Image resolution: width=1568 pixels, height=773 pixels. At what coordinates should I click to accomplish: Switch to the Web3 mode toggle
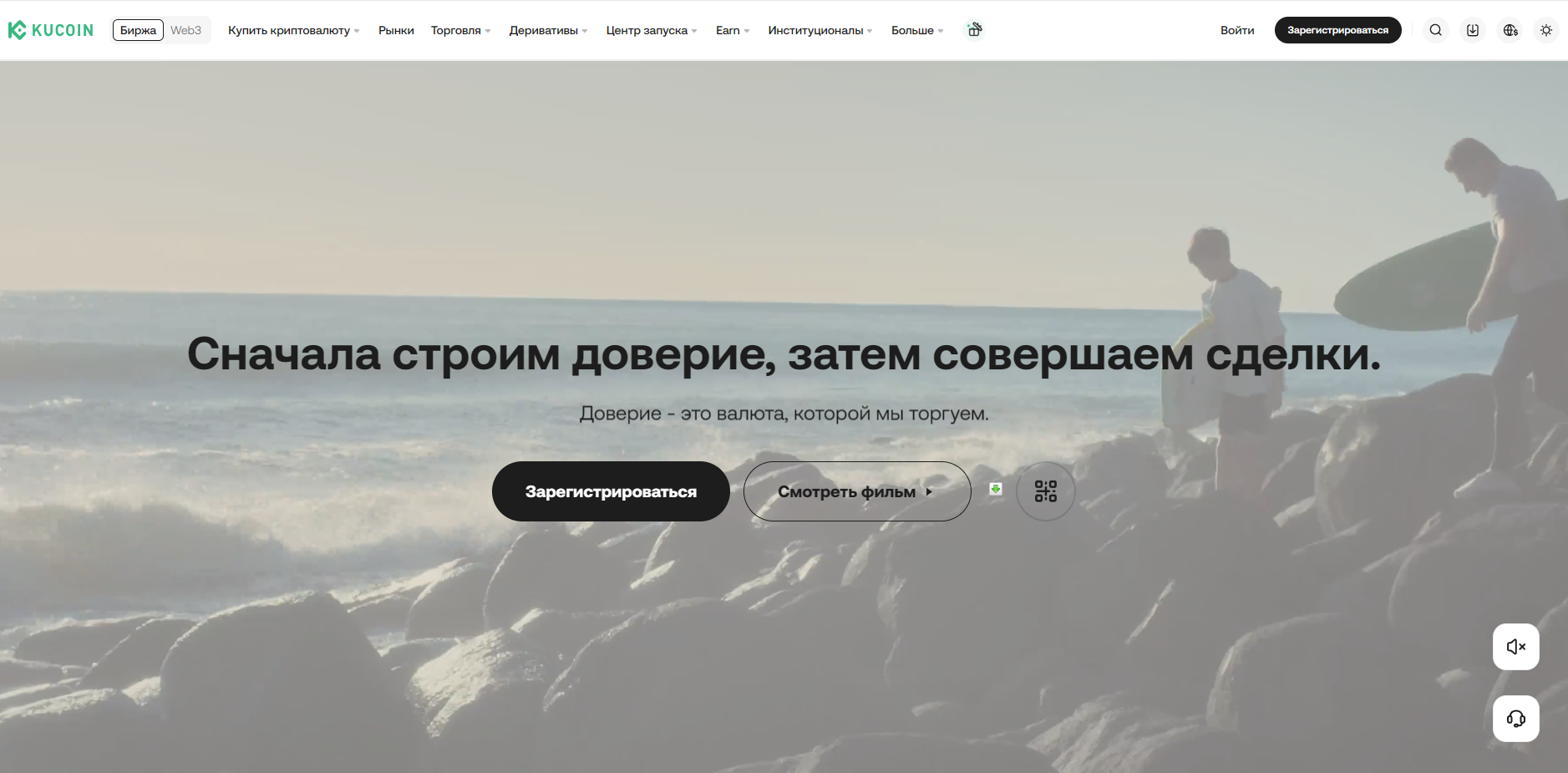coord(185,30)
